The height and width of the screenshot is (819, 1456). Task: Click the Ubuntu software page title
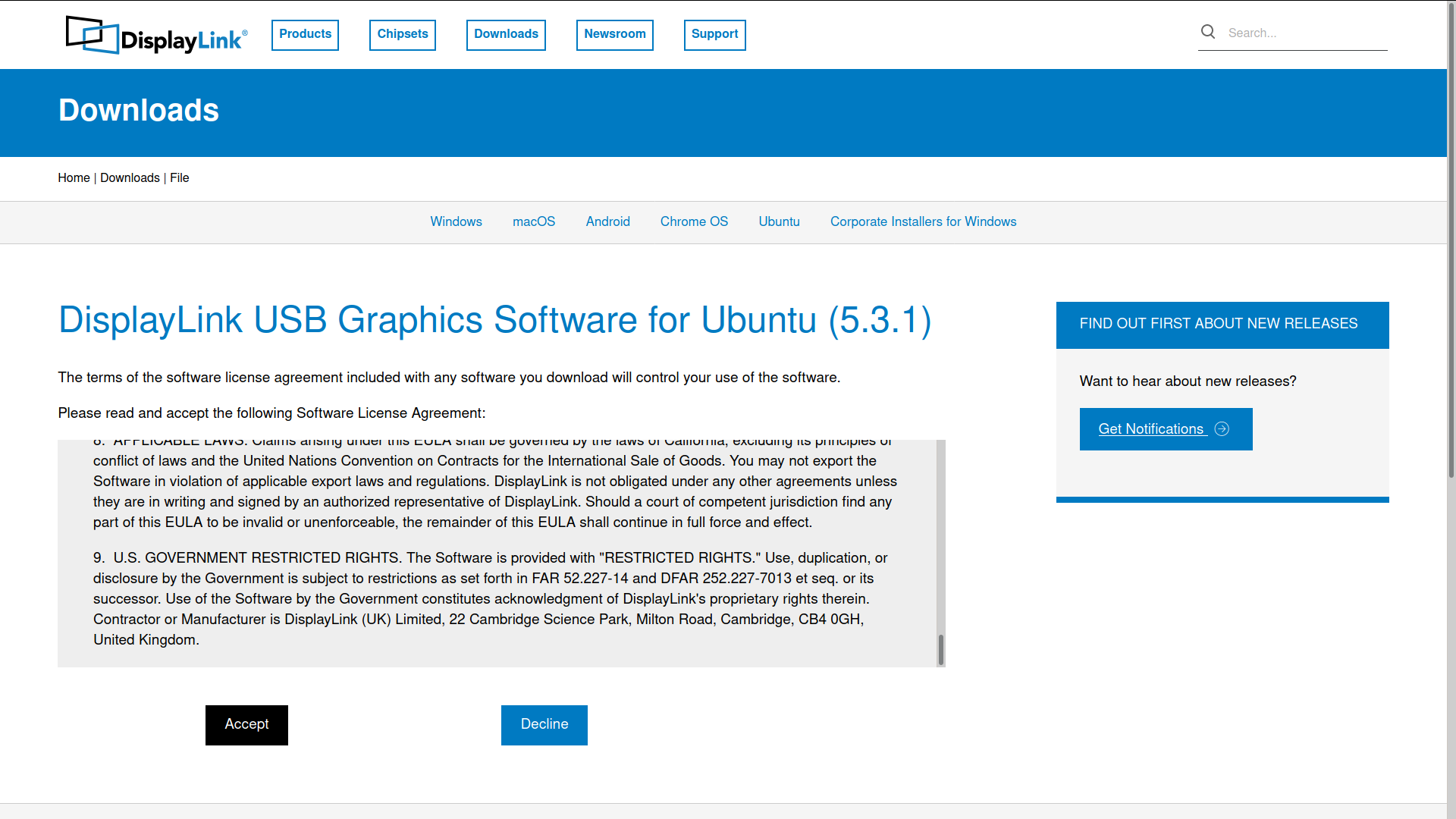pos(494,320)
